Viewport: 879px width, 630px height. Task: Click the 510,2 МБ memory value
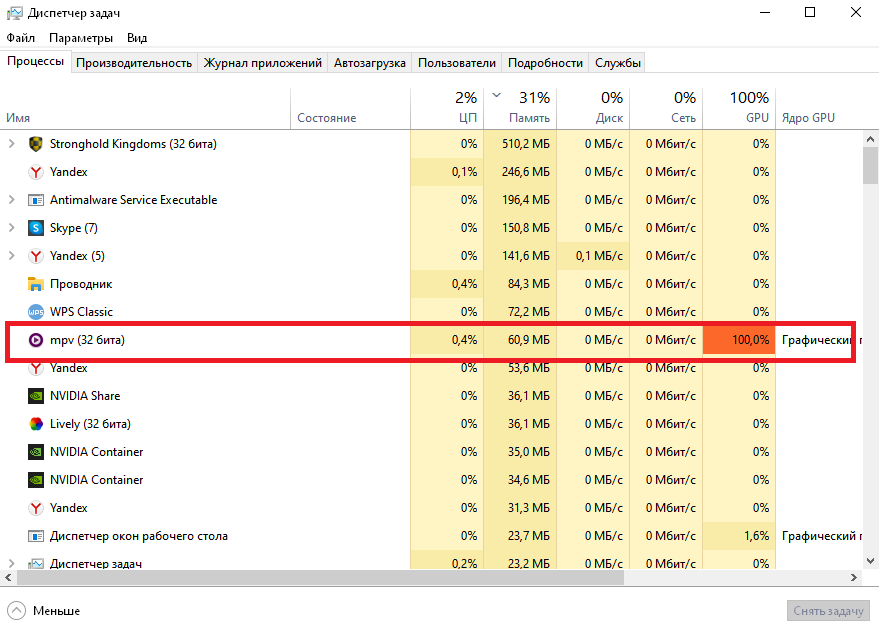pos(525,144)
